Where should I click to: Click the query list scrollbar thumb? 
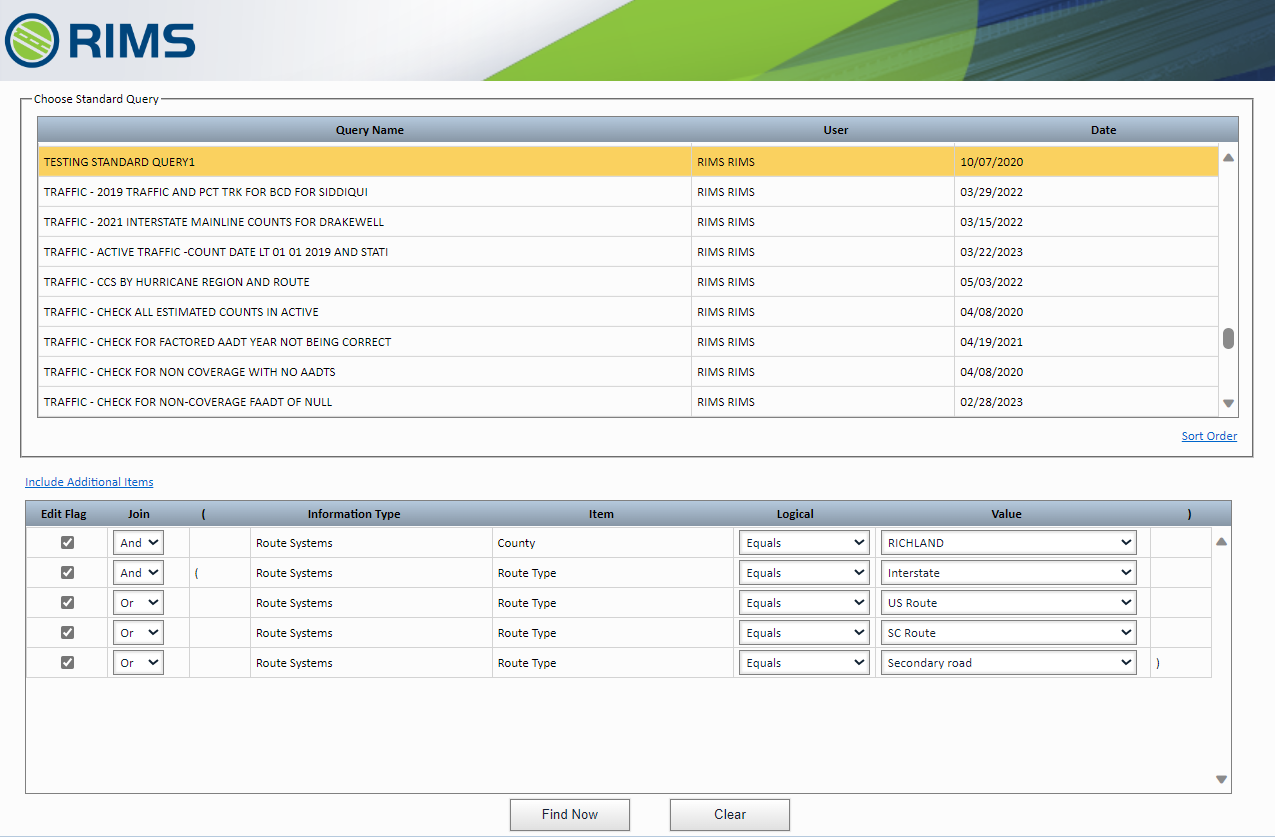click(x=1228, y=338)
